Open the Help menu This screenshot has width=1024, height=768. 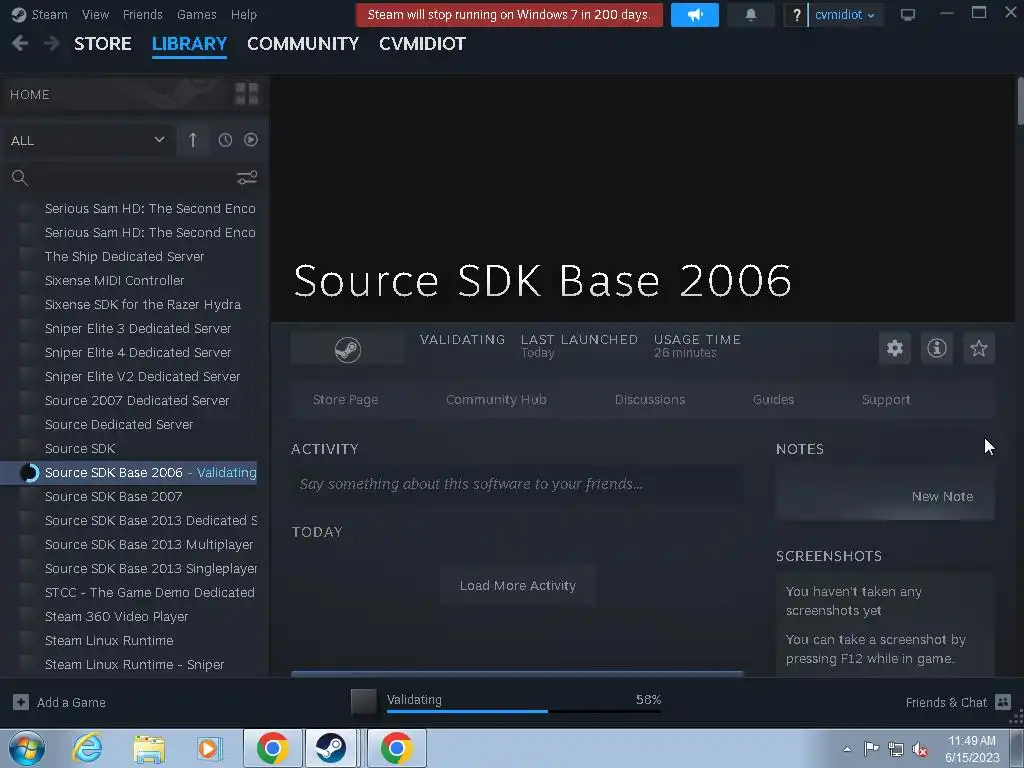244,14
